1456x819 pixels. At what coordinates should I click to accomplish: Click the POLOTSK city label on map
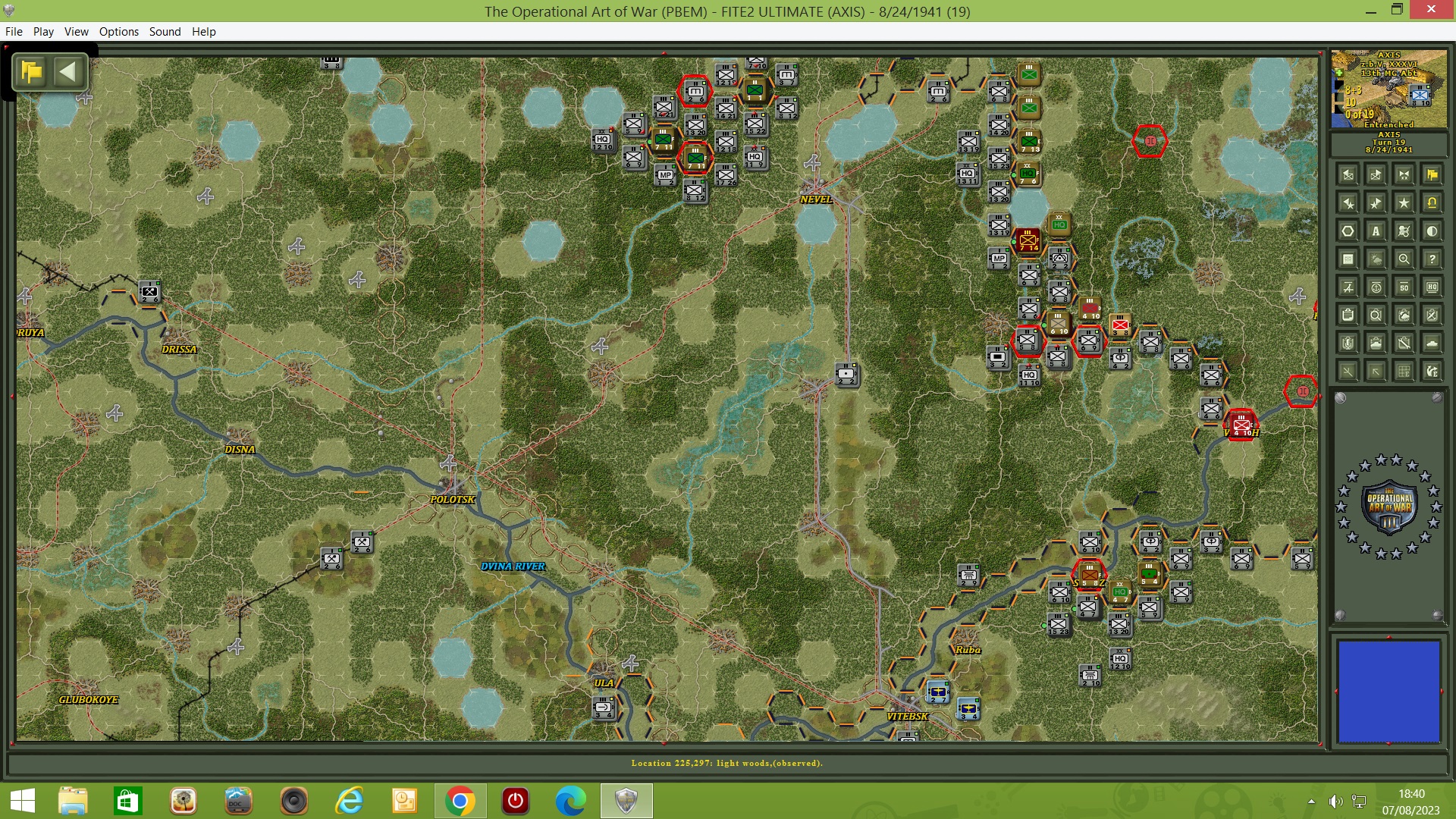453,500
